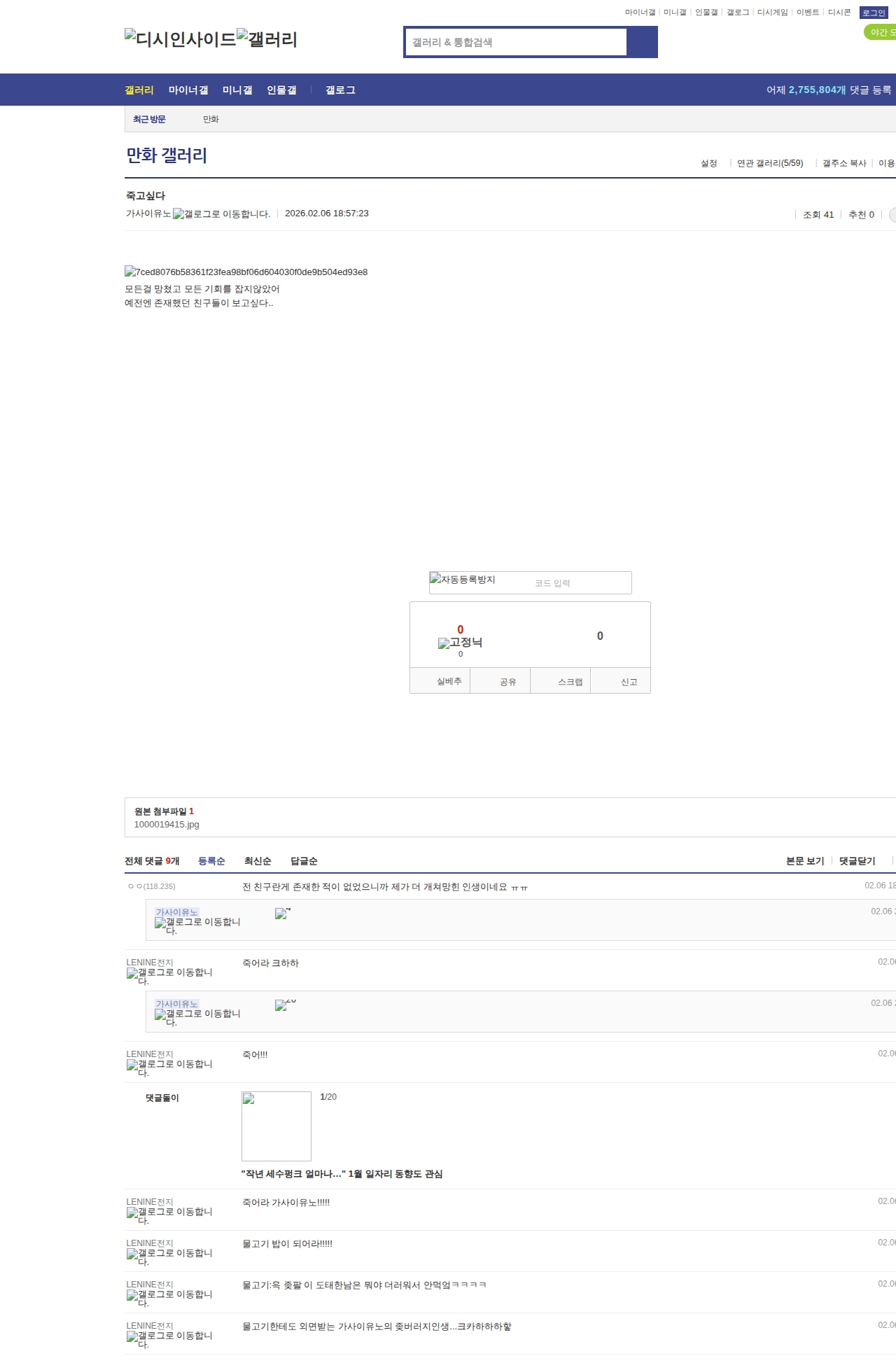Click 갤주소 복사
The width and height of the screenshot is (896, 1370).
coord(844,163)
